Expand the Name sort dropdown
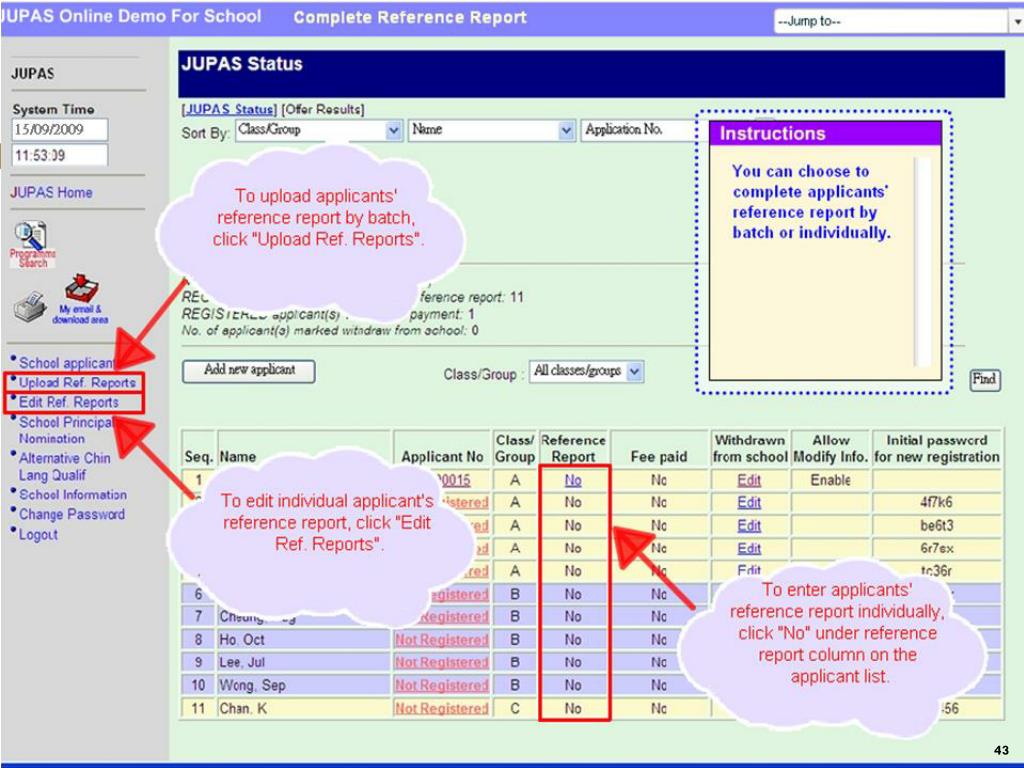Image resolution: width=1024 pixels, height=768 pixels. [492, 130]
